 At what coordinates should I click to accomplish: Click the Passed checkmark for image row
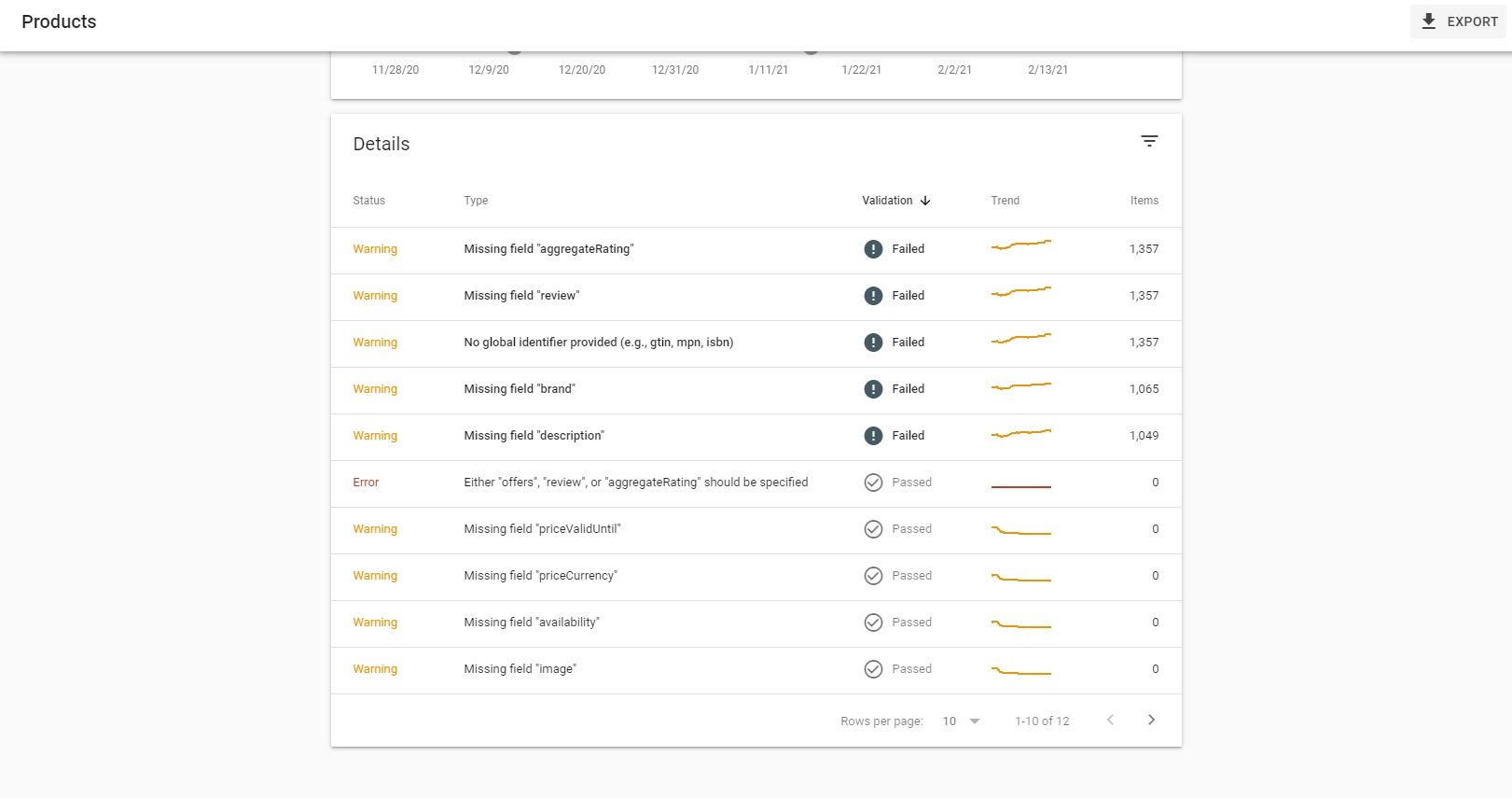coord(873,669)
